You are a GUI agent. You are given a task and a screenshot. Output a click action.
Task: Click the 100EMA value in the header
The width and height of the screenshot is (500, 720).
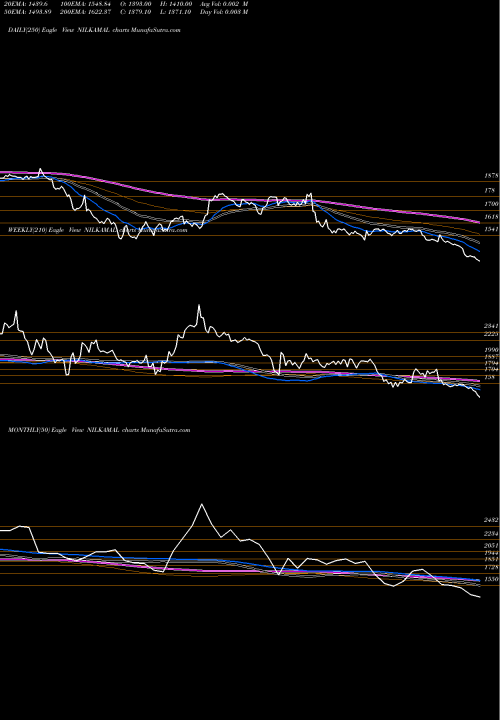[x=85, y=4]
